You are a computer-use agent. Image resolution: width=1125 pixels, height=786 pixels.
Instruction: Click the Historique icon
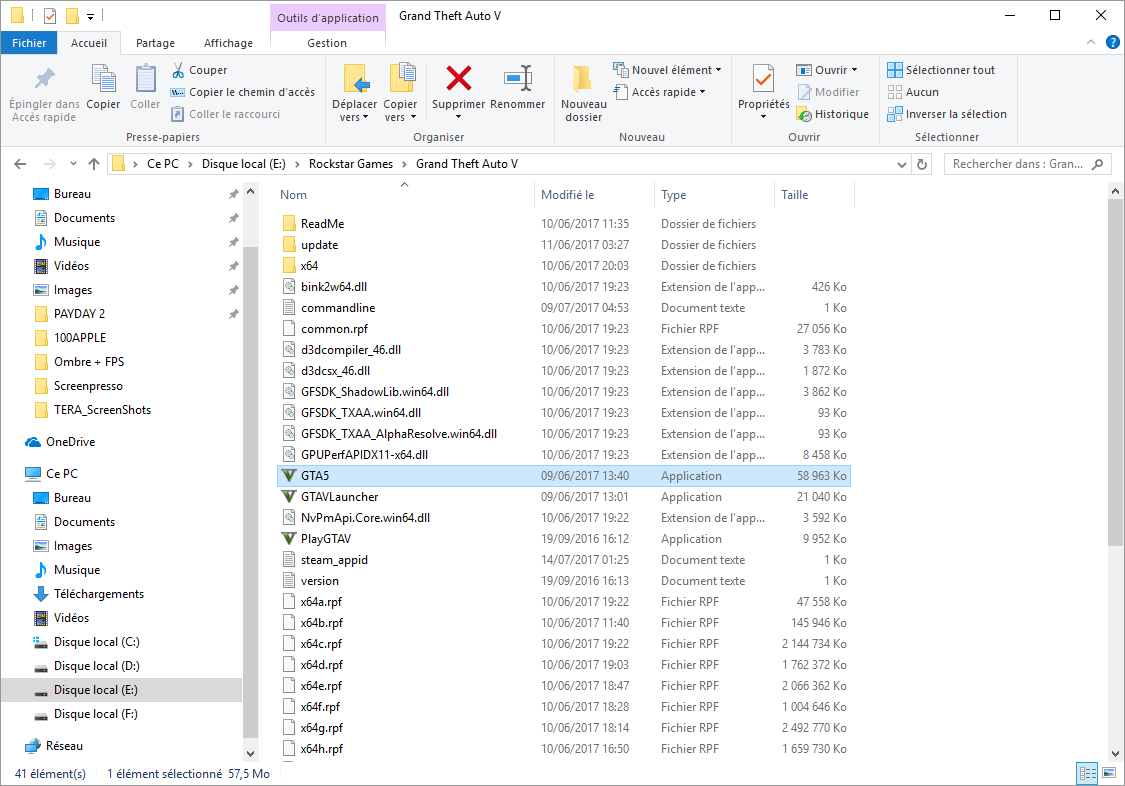coord(804,115)
